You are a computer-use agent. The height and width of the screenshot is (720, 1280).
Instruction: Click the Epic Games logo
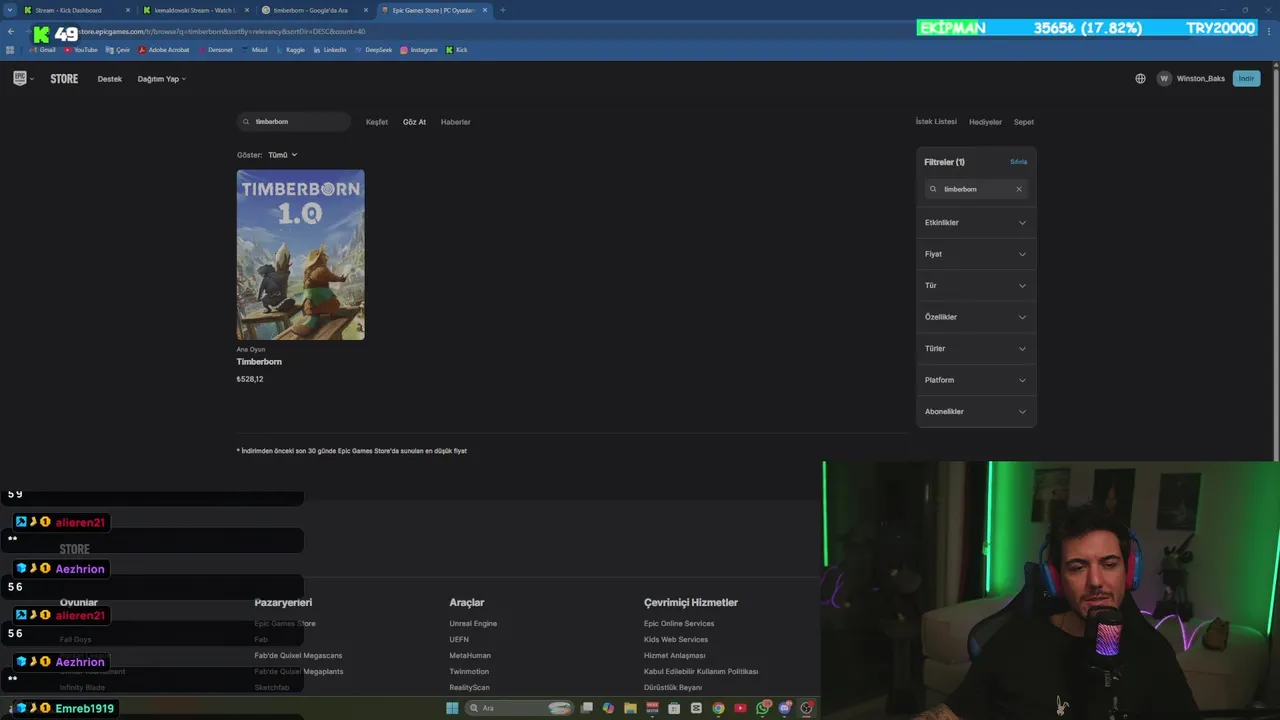(19, 78)
